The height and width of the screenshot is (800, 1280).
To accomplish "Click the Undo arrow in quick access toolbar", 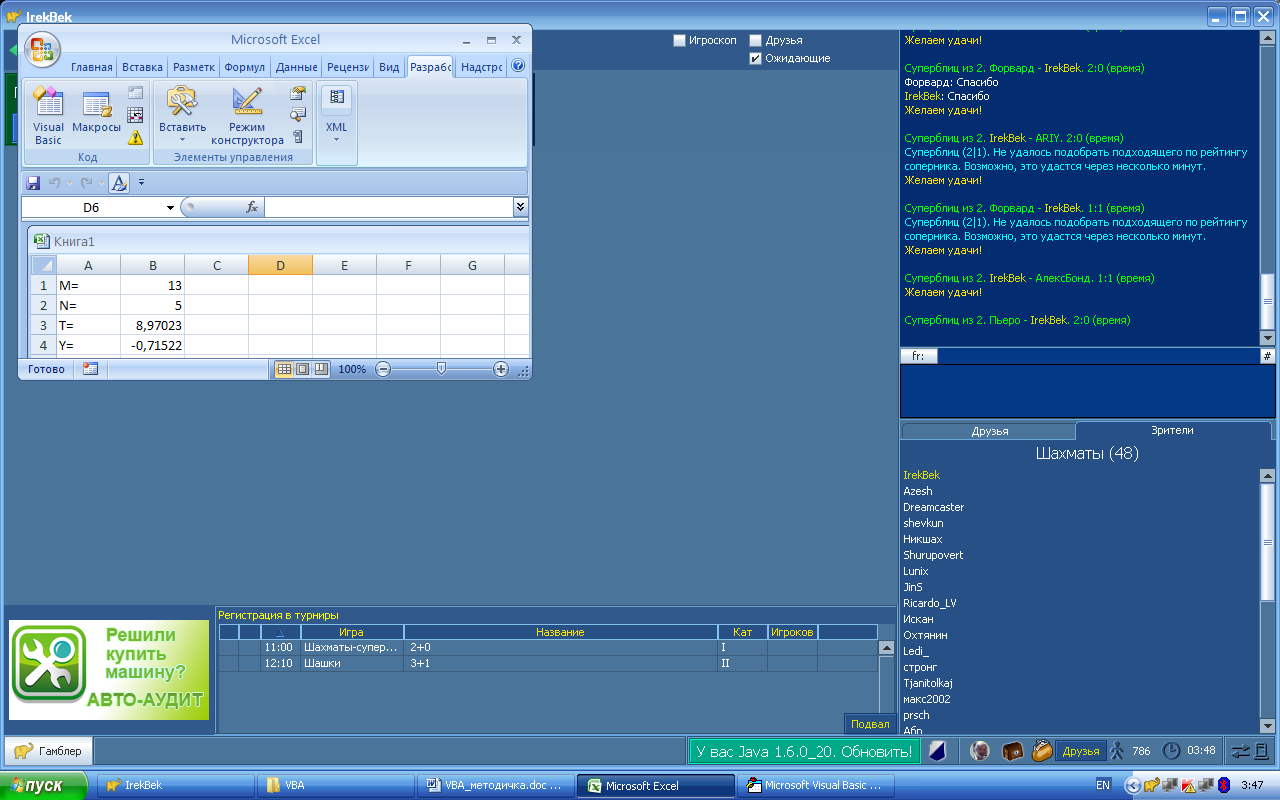I will (55, 183).
